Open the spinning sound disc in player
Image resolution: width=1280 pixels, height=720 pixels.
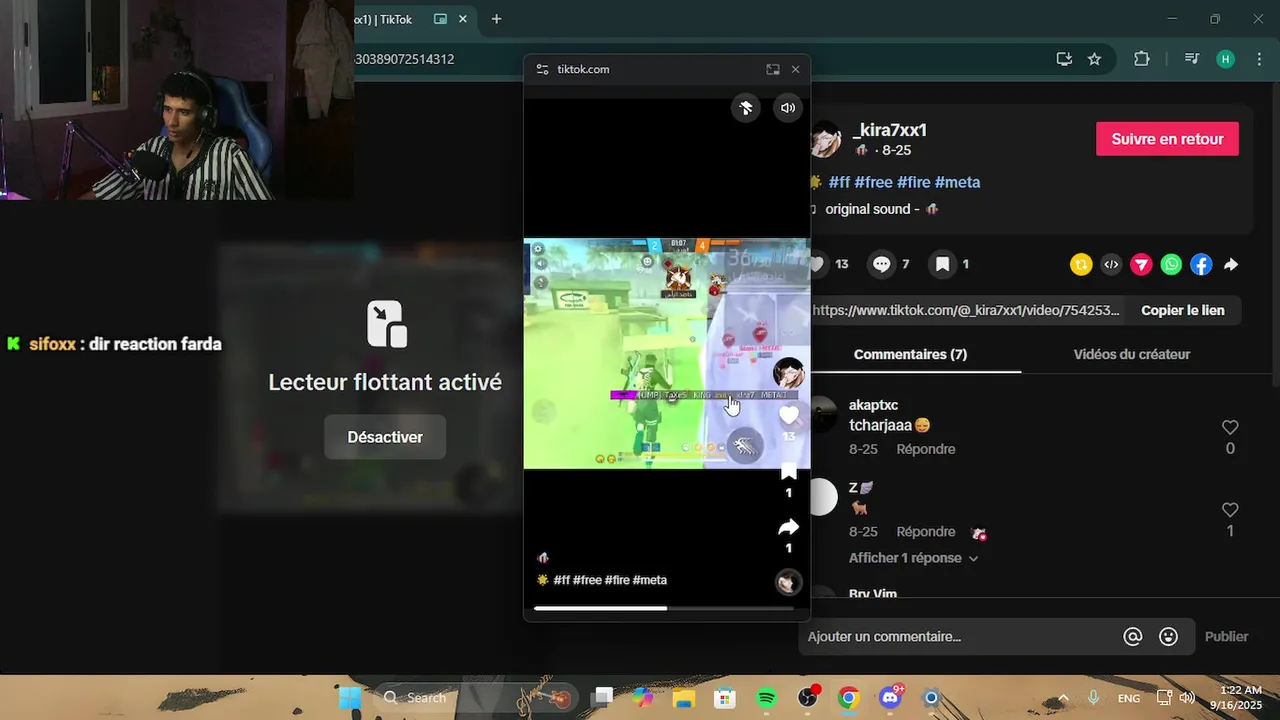coord(789,582)
